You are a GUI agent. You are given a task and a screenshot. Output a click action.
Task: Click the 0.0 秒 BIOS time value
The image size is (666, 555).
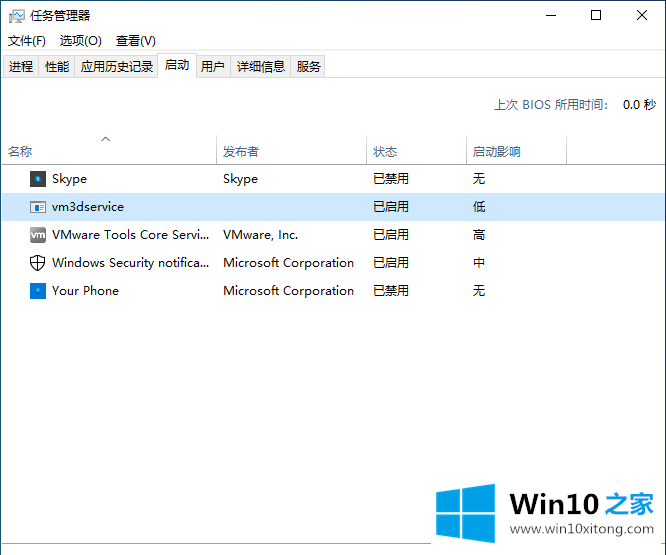click(x=640, y=105)
